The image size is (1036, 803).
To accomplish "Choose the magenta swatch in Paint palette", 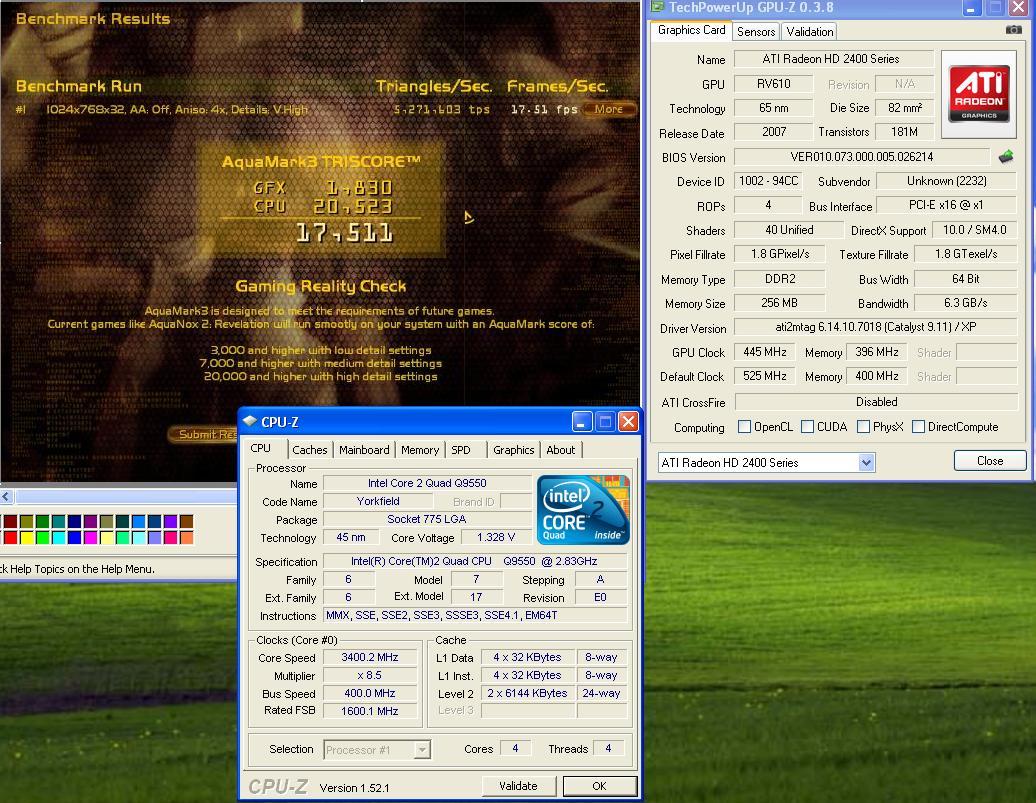I will pos(91,537).
